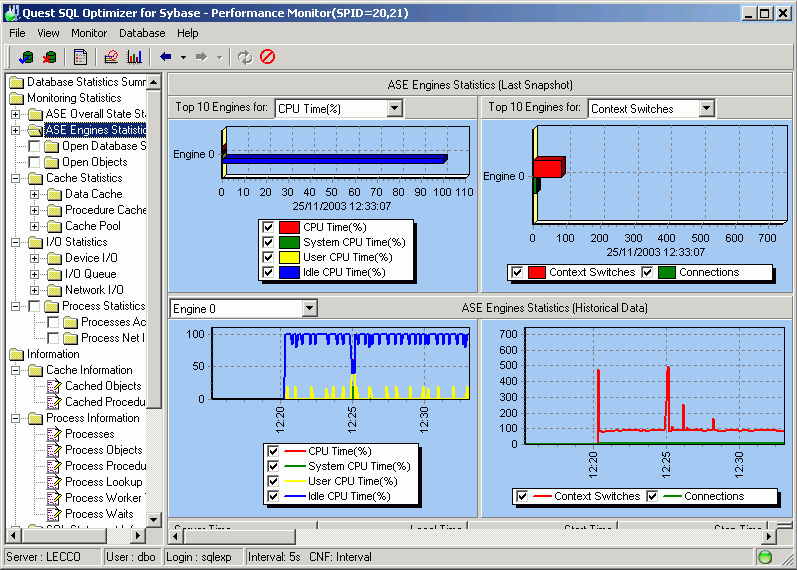This screenshot has height=570, width=797.
Task: Click the disconnect database icon with red X
Action: 49,57
